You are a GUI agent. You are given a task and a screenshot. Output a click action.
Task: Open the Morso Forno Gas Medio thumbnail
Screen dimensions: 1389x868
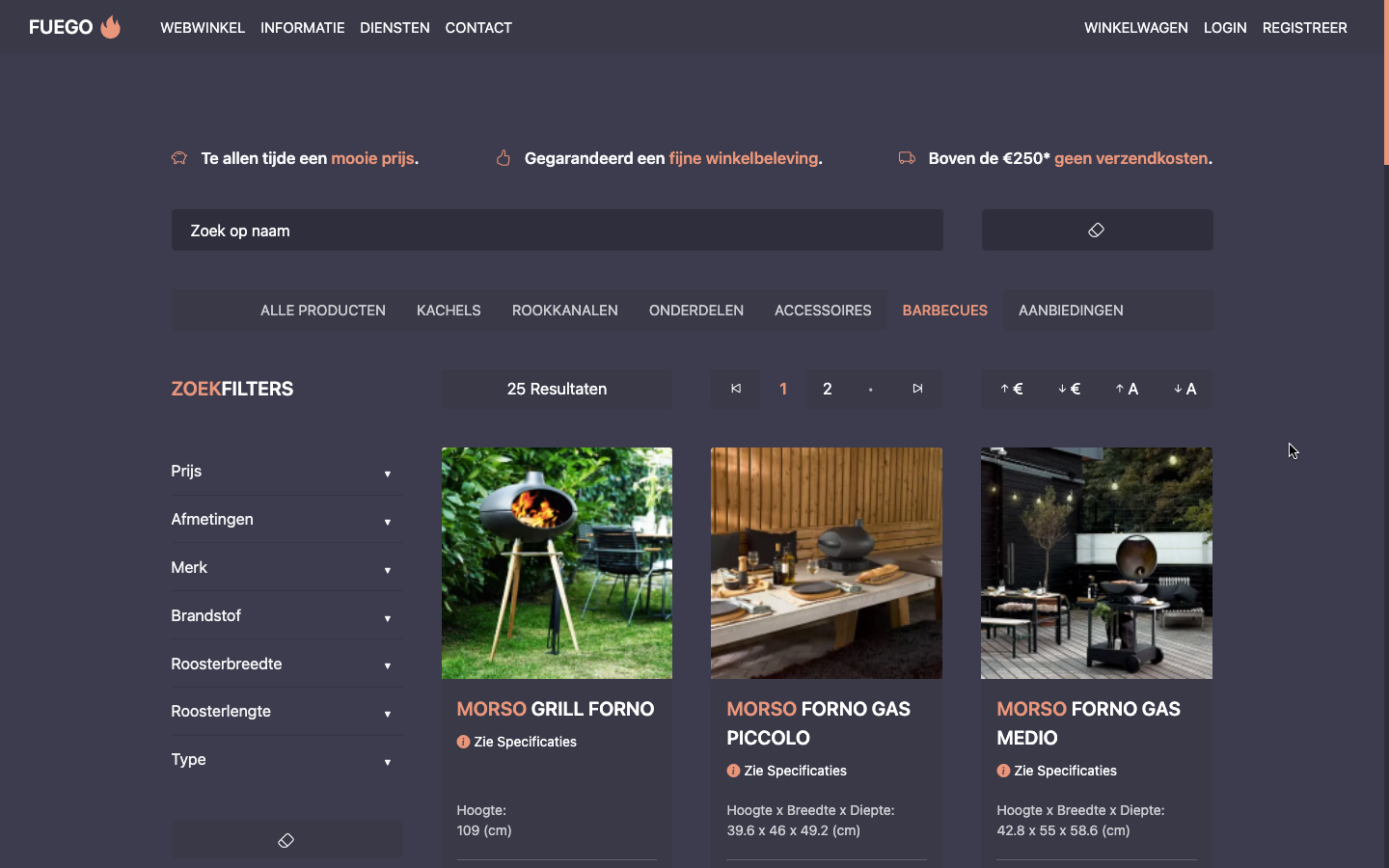pyautogui.click(x=1096, y=562)
